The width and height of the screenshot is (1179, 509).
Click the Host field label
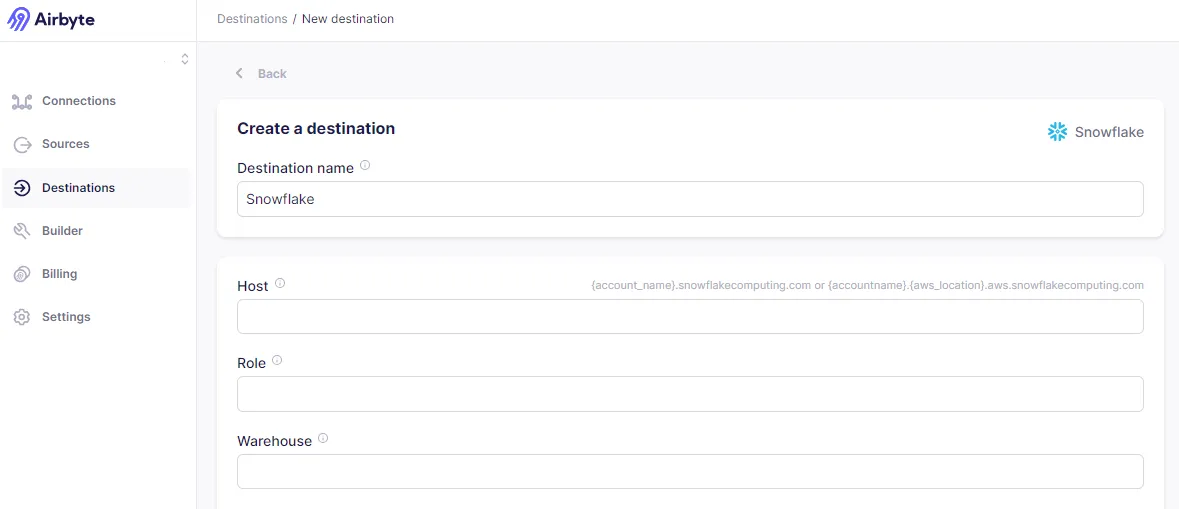point(253,286)
